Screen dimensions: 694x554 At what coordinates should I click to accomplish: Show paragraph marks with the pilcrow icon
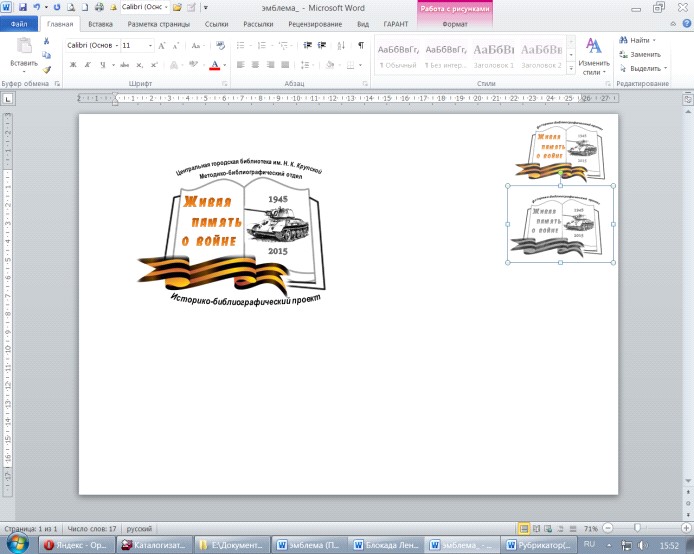pyautogui.click(x=361, y=46)
